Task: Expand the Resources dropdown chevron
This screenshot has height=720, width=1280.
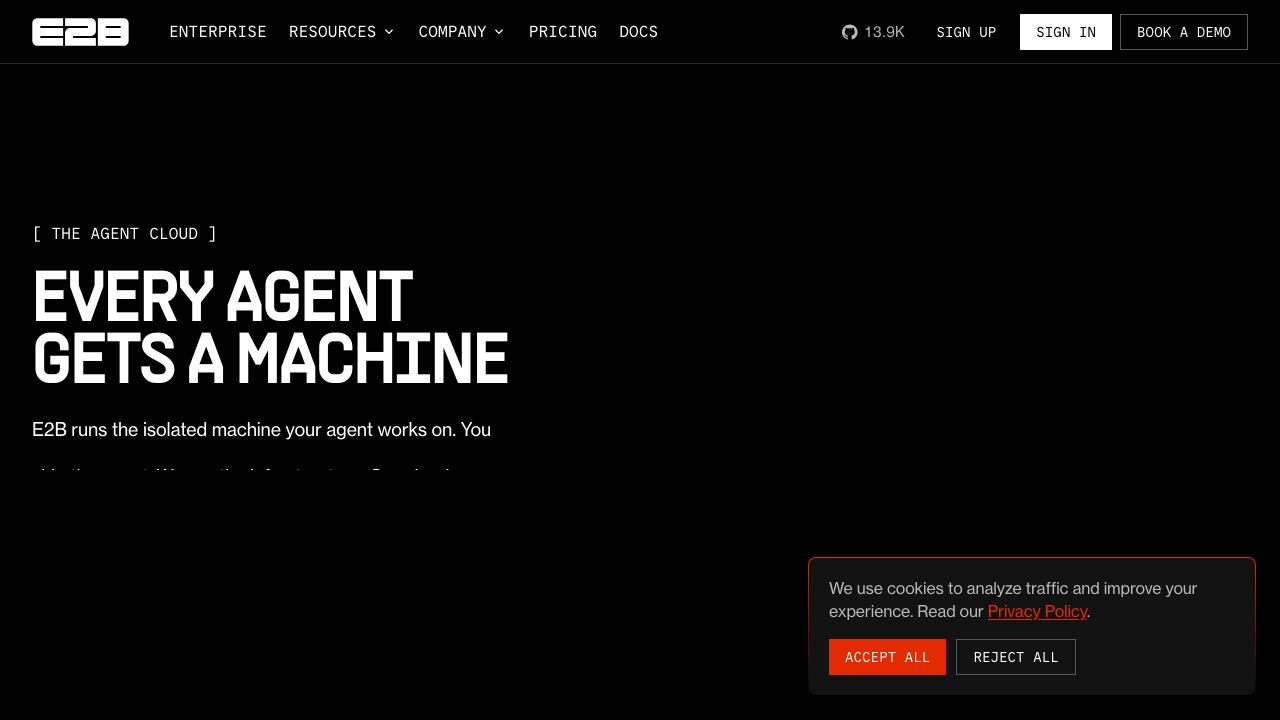Action: 389,32
